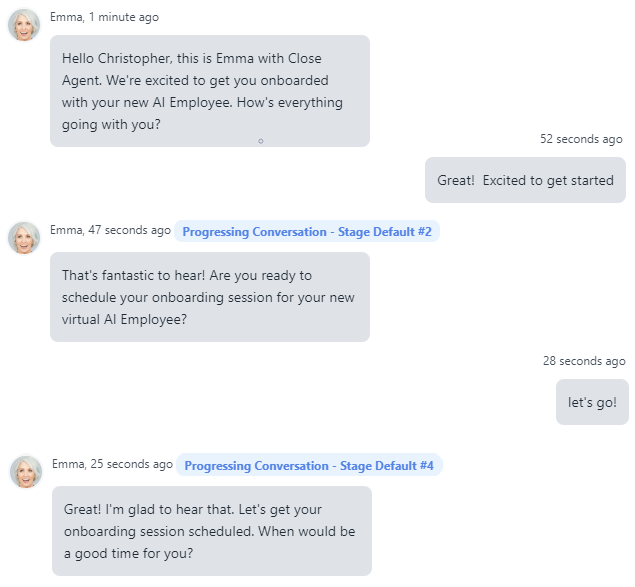This screenshot has width=635, height=587.
Task: Select the 'Great! Excited to get started' reply
Action: coord(525,181)
